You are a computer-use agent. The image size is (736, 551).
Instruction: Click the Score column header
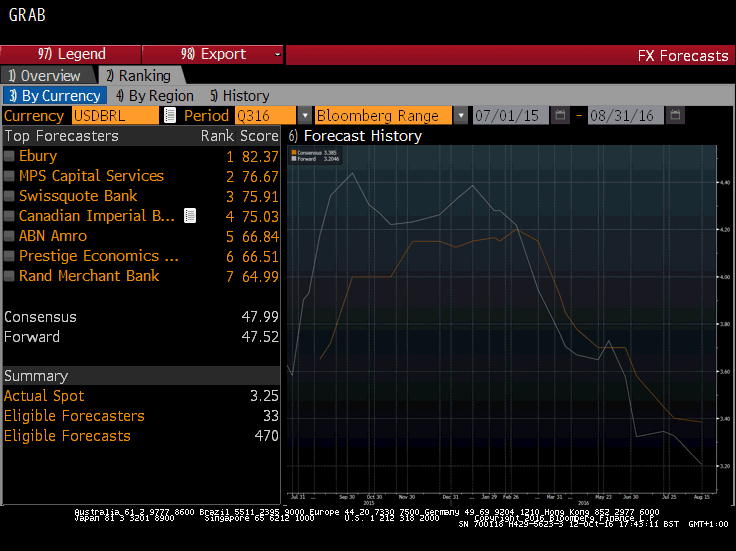pyautogui.click(x=260, y=136)
